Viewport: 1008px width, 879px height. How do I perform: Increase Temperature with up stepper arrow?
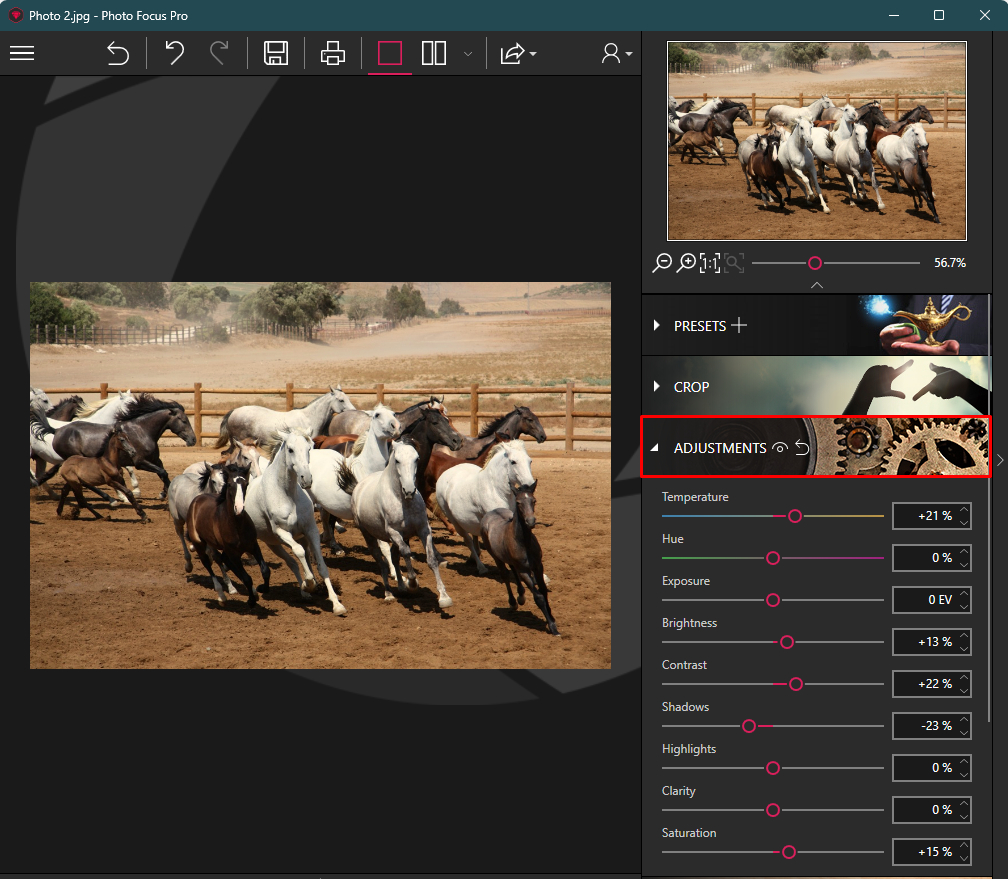pos(964,509)
